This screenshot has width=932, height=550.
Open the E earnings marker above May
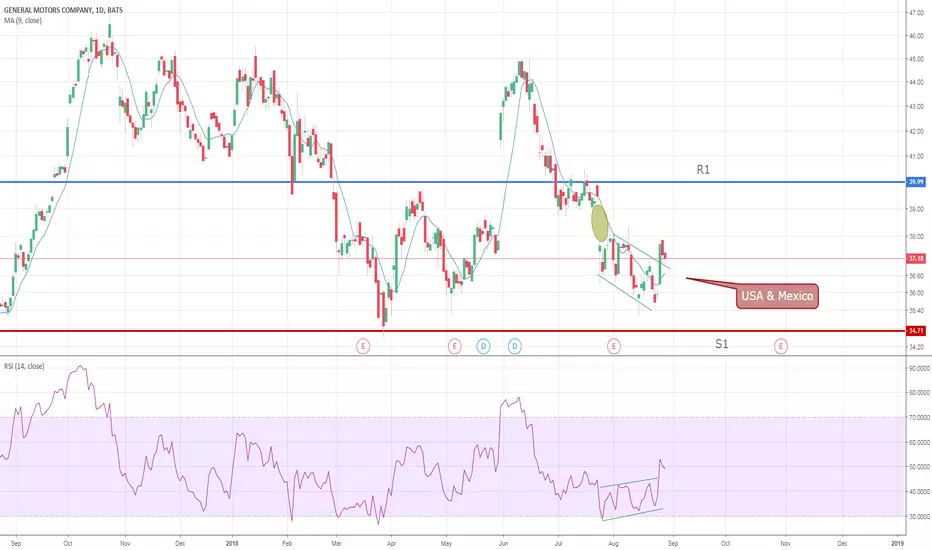(x=455, y=346)
